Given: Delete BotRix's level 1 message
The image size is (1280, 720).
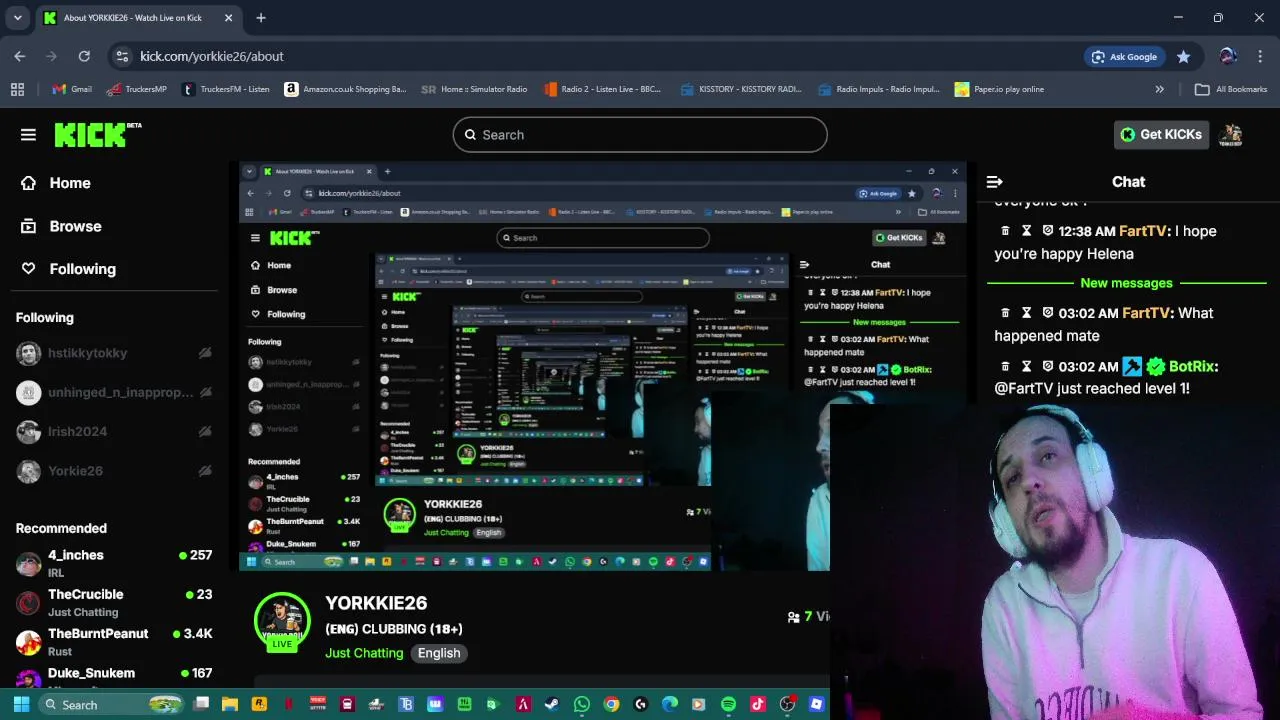Looking at the screenshot, I should (1005, 367).
